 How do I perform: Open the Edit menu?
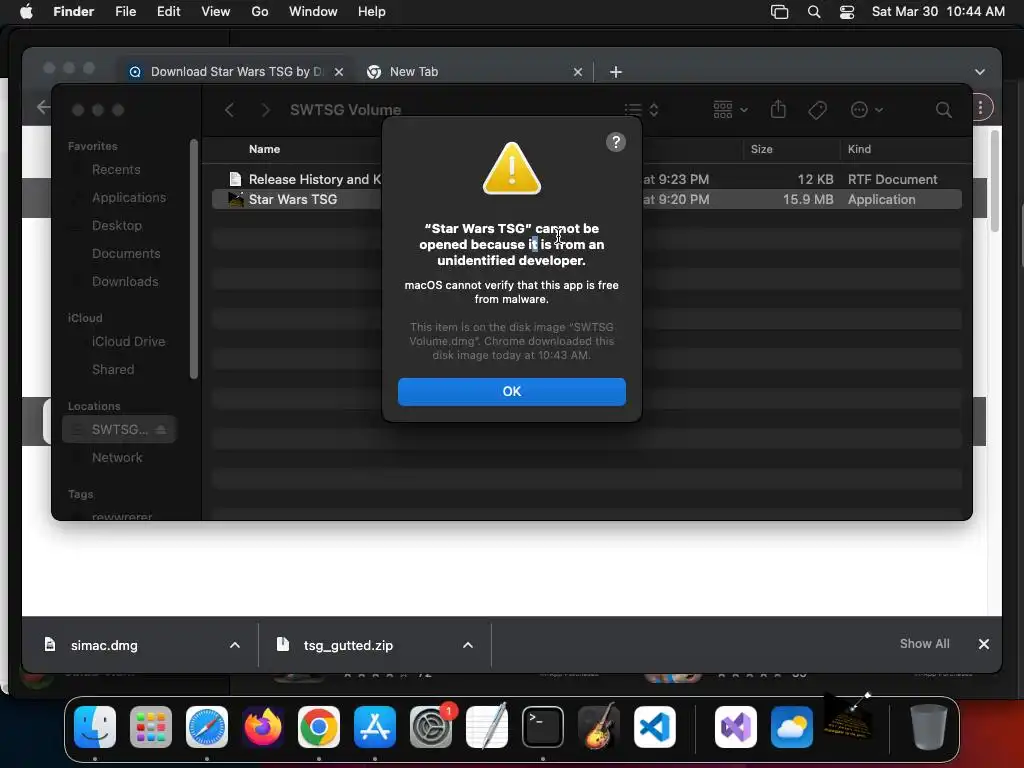168,12
